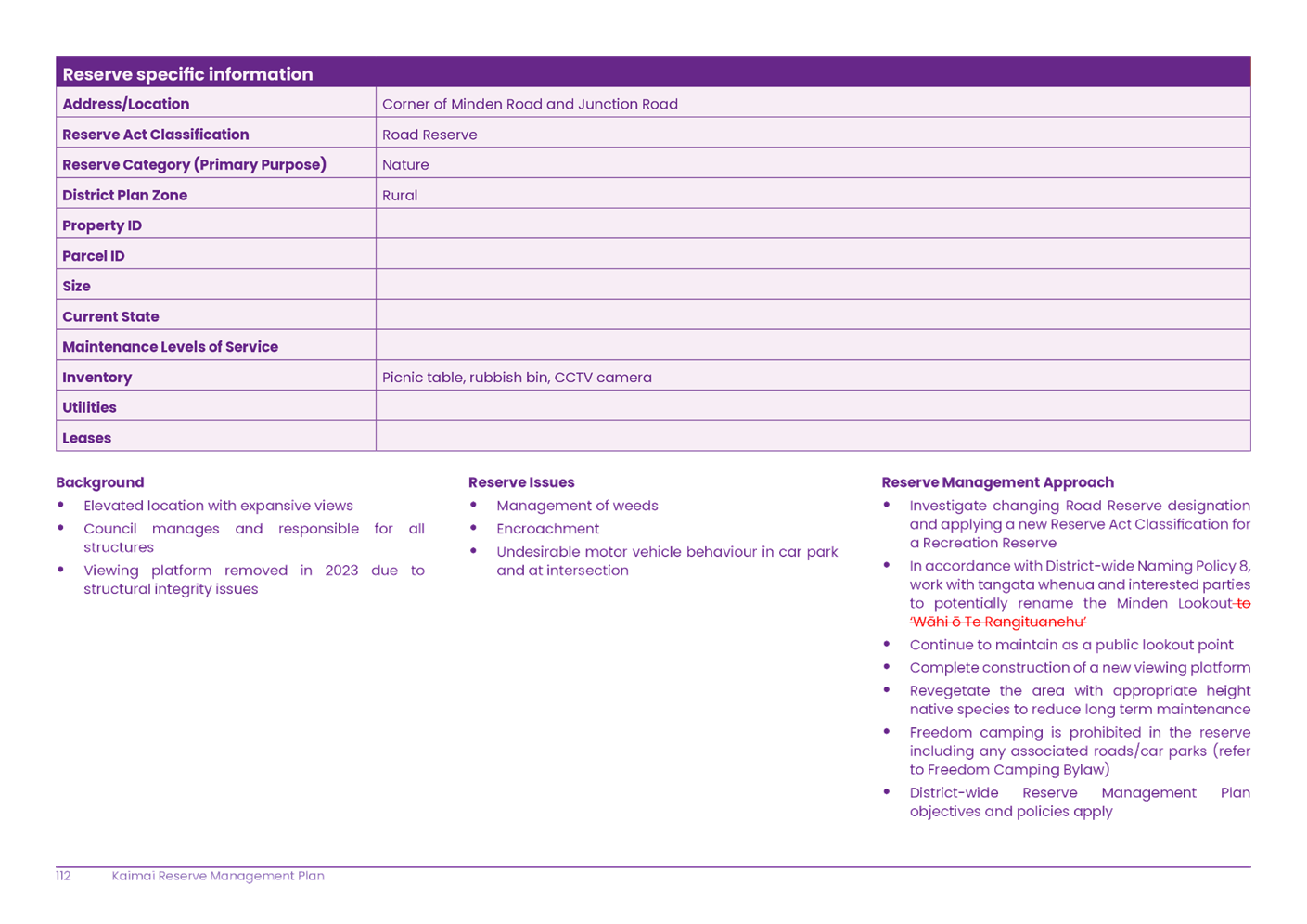Click the Inventory text 'Picnic table, rubbish bin, CCTV camera'
The width and height of the screenshot is (1307, 924).
[x=517, y=377]
